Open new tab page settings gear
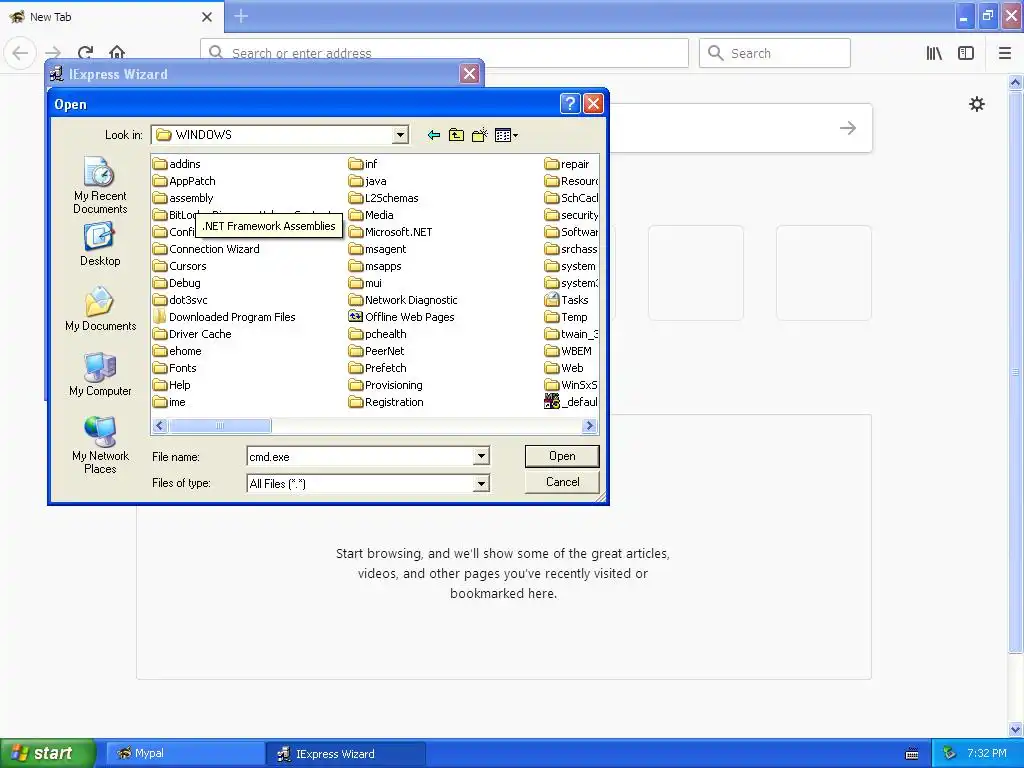1024x768 pixels. coord(976,104)
